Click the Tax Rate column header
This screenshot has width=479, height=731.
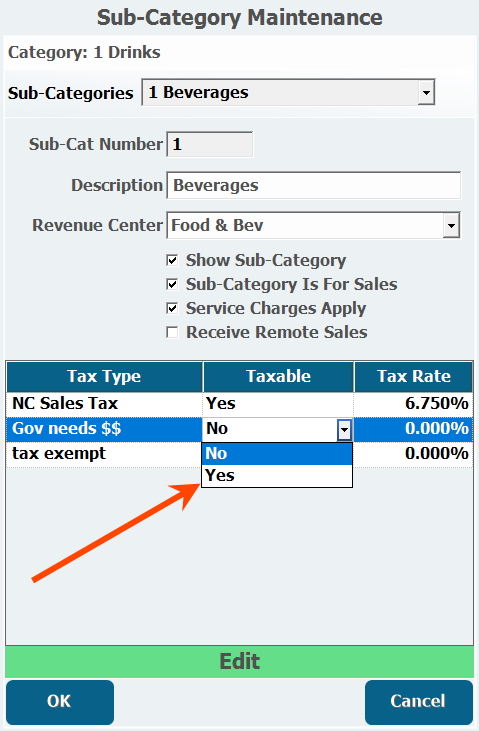click(x=414, y=376)
